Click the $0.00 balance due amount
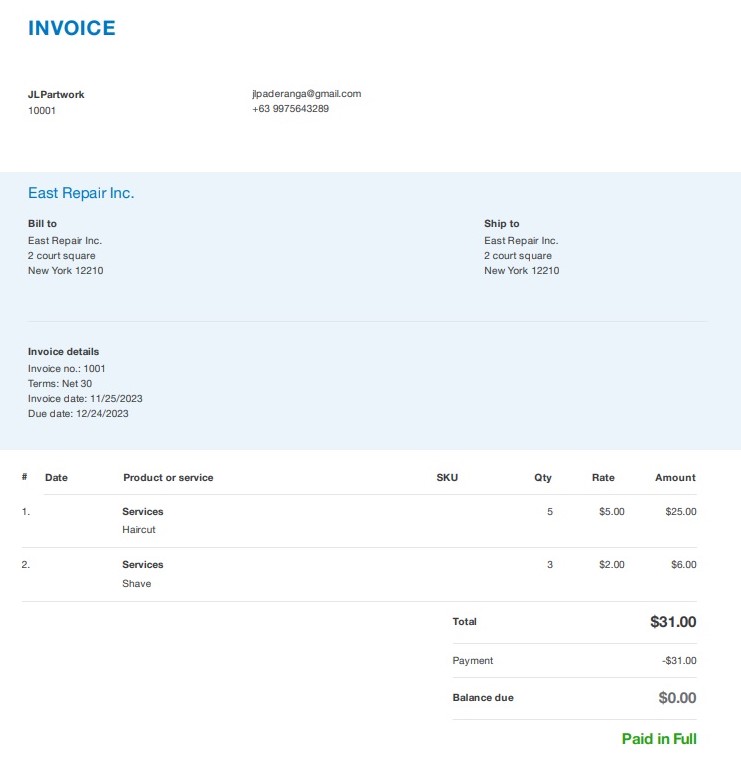The width and height of the screenshot is (741, 762). 677,698
